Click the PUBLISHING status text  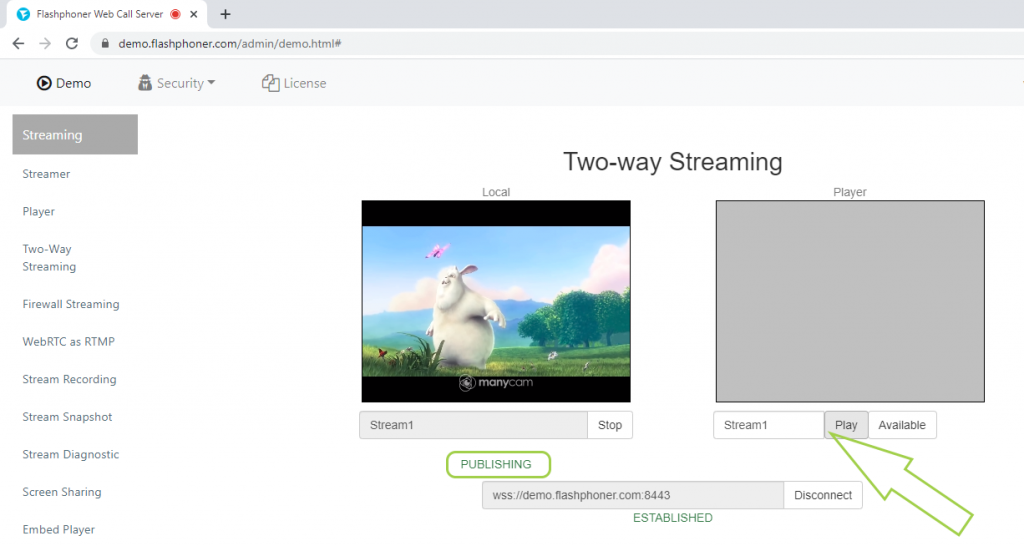496,464
